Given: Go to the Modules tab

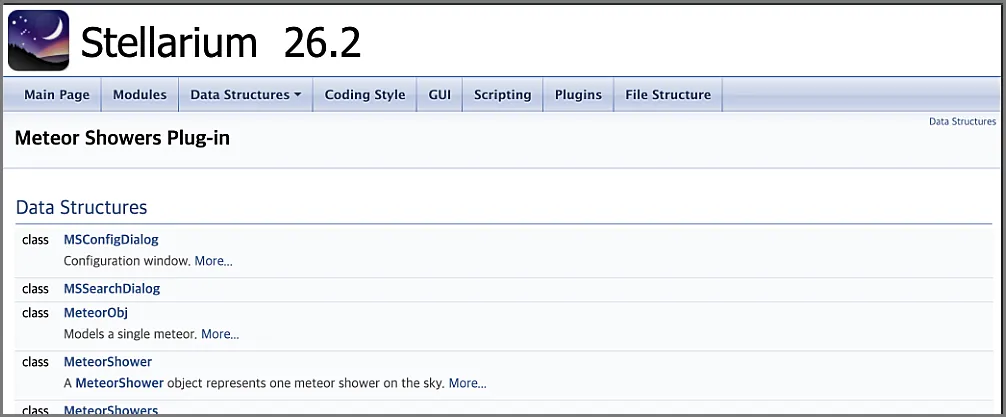Looking at the screenshot, I should (x=140, y=95).
